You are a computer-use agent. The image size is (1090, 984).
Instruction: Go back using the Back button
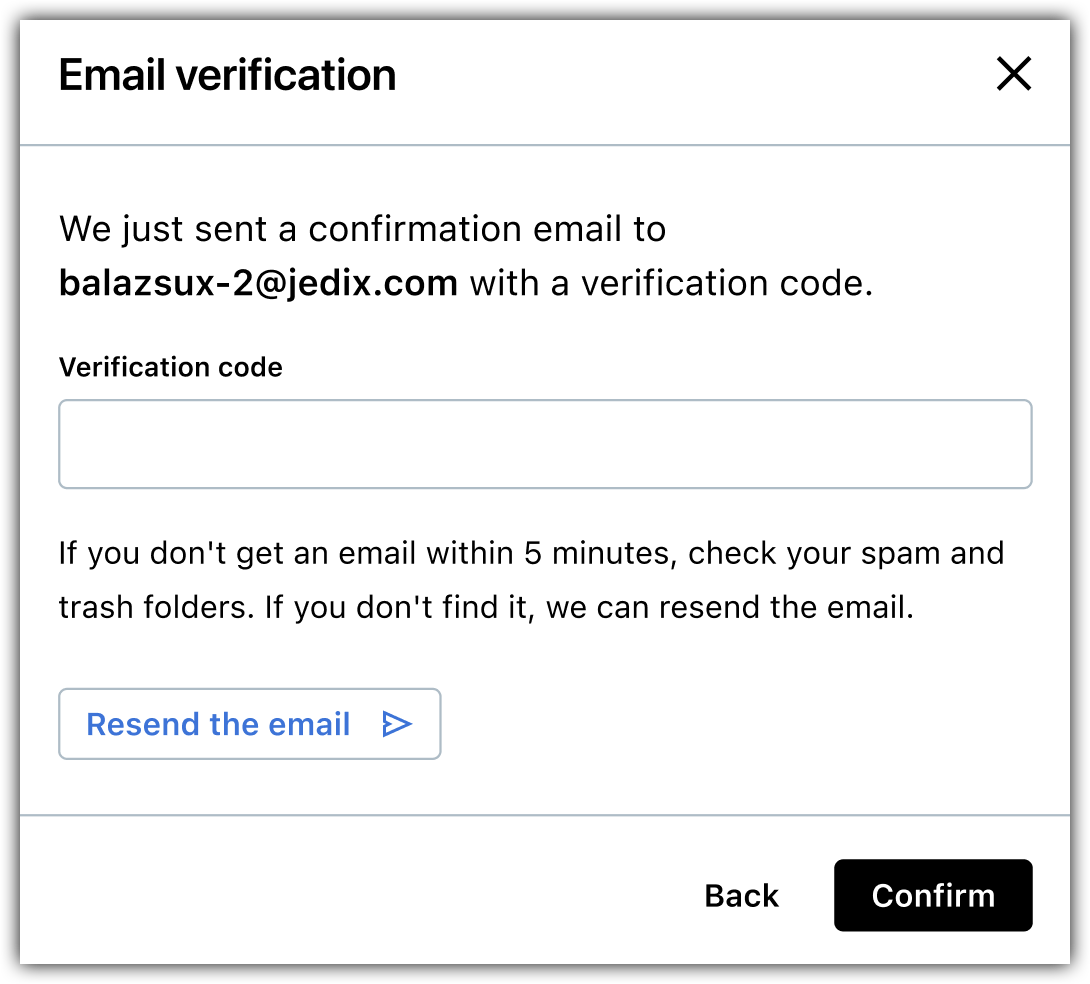click(742, 895)
